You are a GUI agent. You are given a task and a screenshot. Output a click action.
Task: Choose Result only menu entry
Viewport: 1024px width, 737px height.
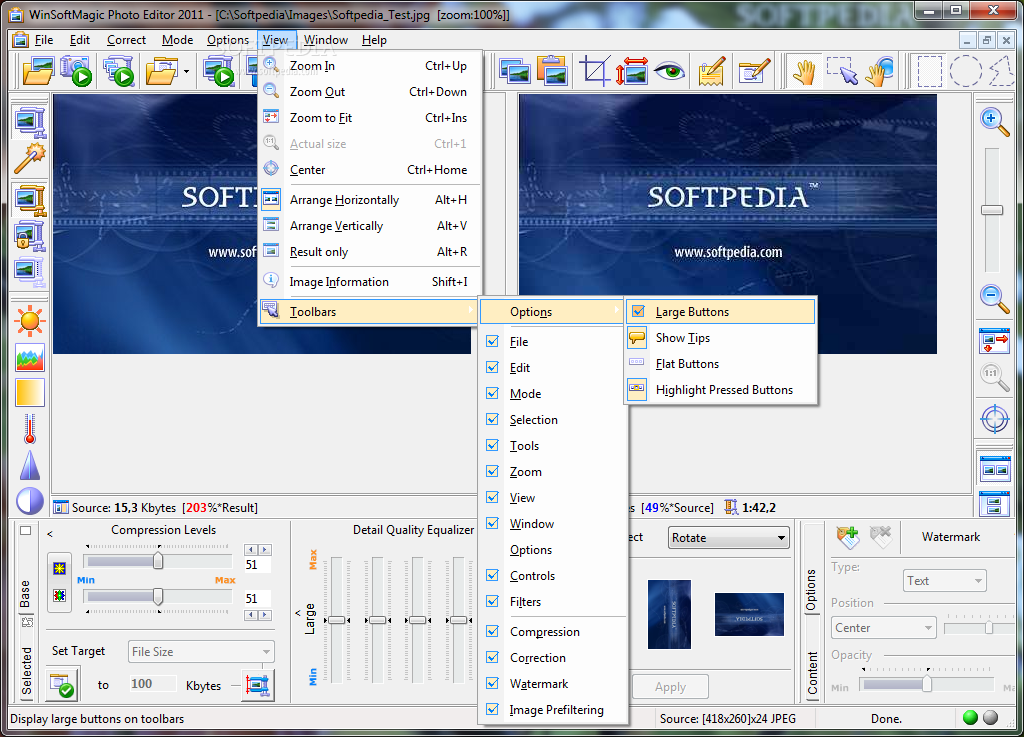tap(369, 252)
